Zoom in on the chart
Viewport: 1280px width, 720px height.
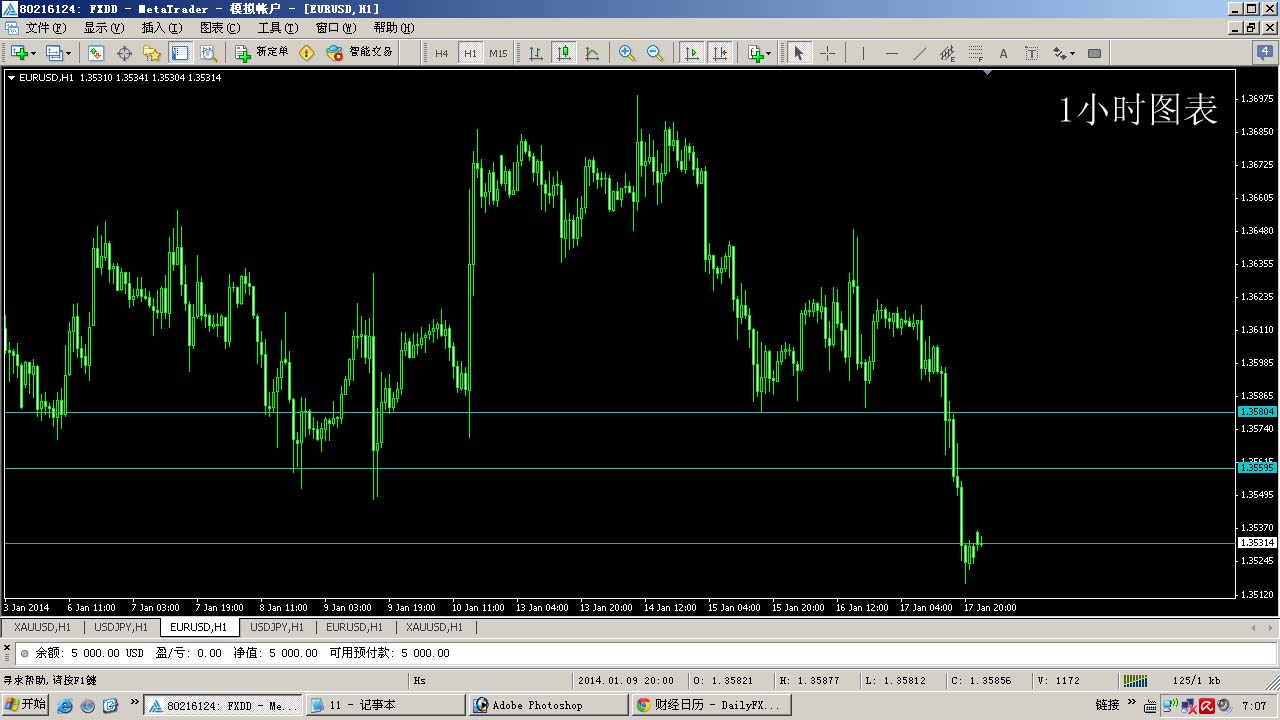627,53
